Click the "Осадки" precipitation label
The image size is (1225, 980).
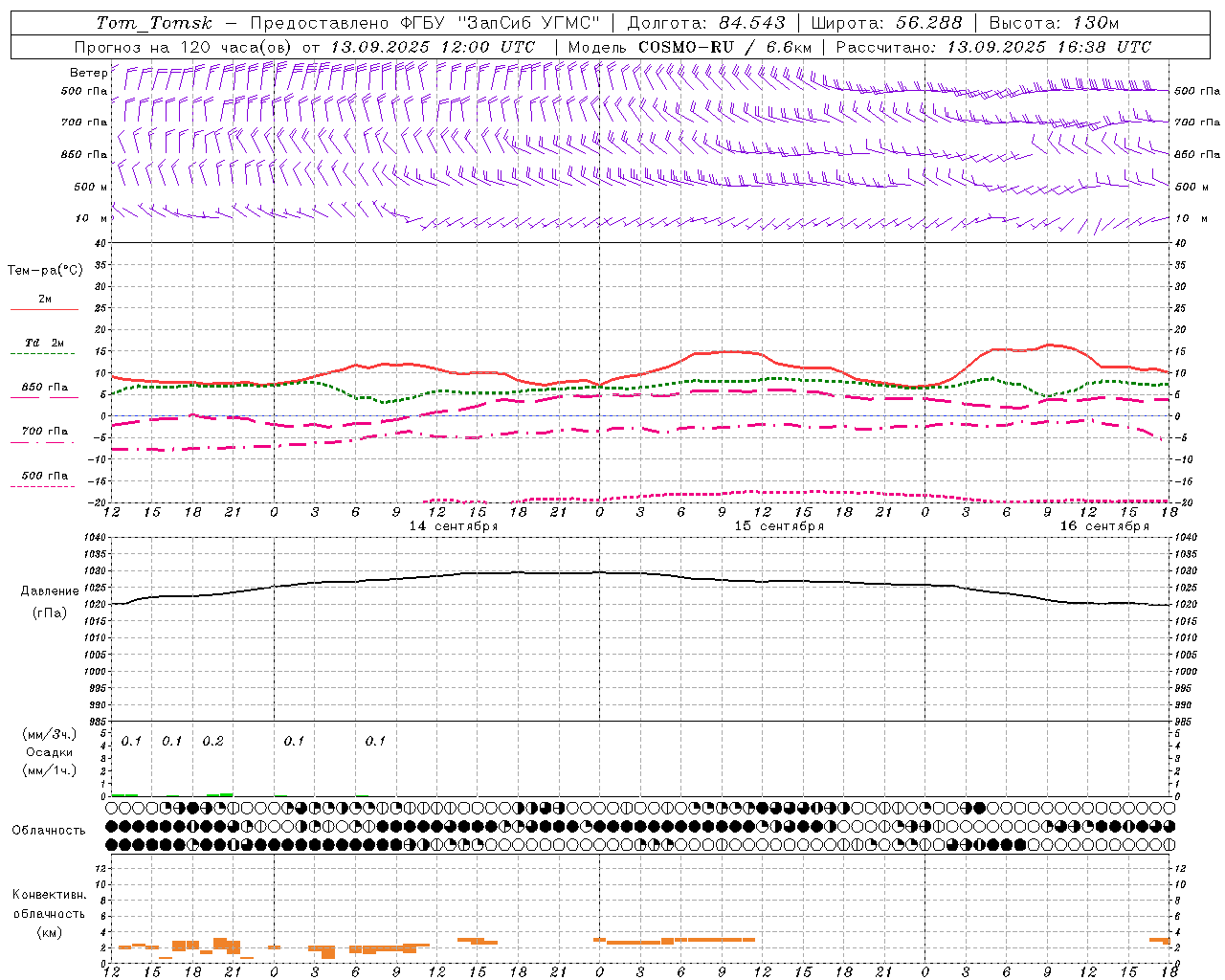50,752
